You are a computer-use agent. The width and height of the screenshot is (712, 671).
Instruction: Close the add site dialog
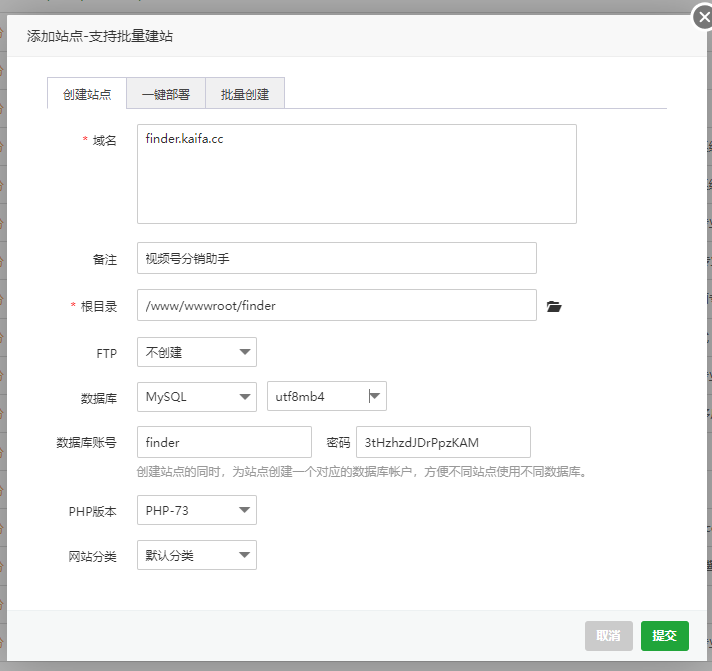coord(703,18)
